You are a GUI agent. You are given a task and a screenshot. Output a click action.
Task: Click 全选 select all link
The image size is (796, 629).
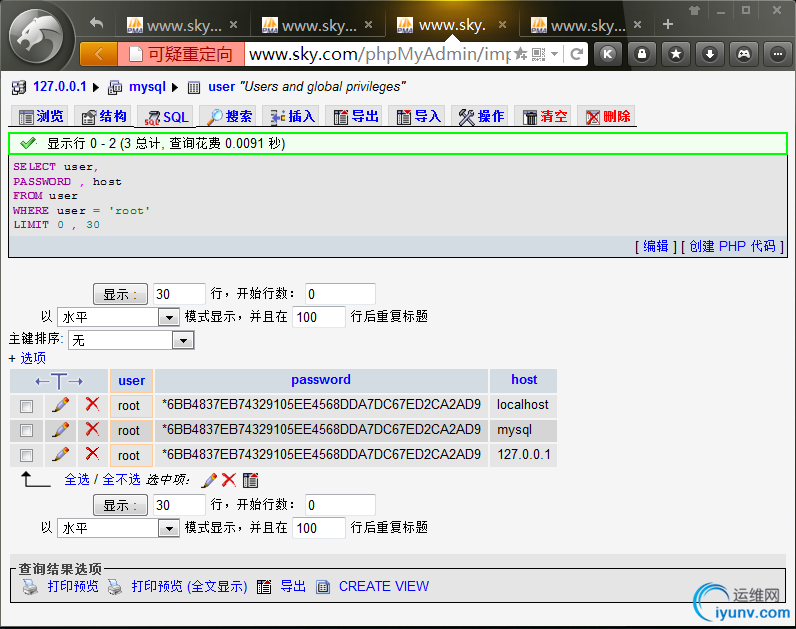point(77,480)
